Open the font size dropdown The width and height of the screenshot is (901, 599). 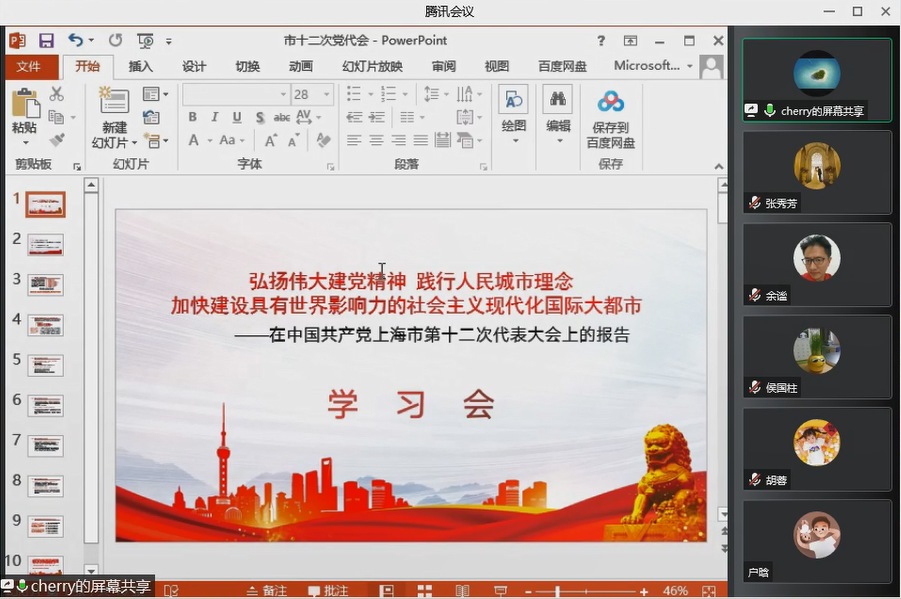tap(326, 94)
